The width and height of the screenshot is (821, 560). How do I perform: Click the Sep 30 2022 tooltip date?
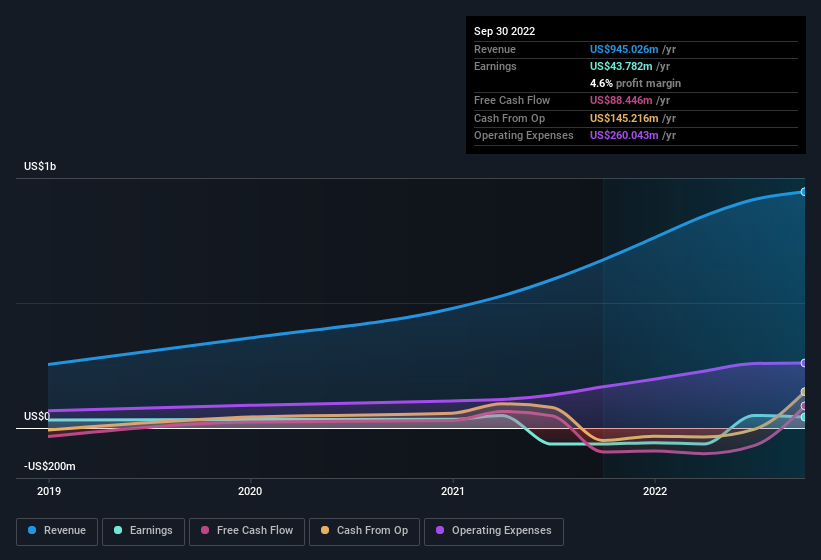coord(504,31)
